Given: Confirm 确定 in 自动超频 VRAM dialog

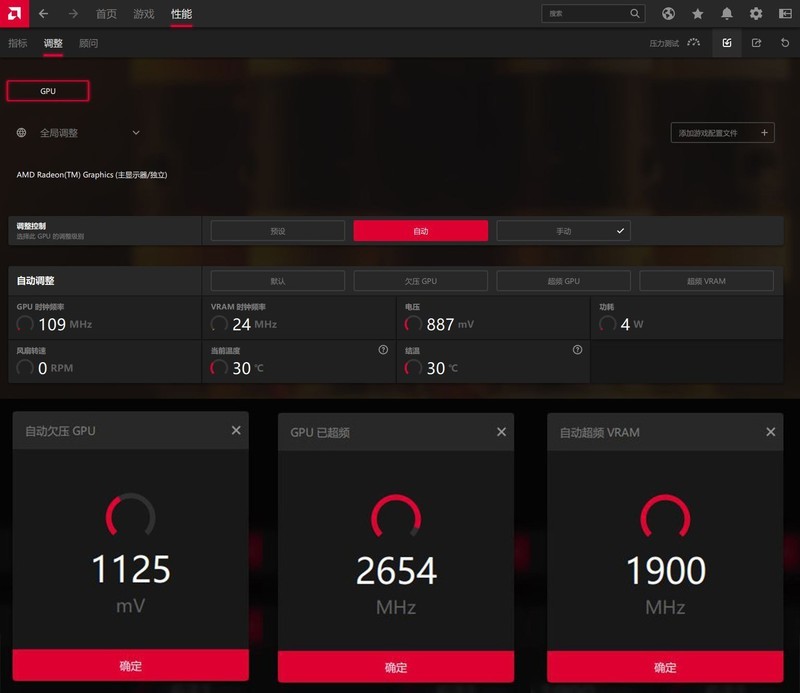Looking at the screenshot, I should tap(665, 666).
